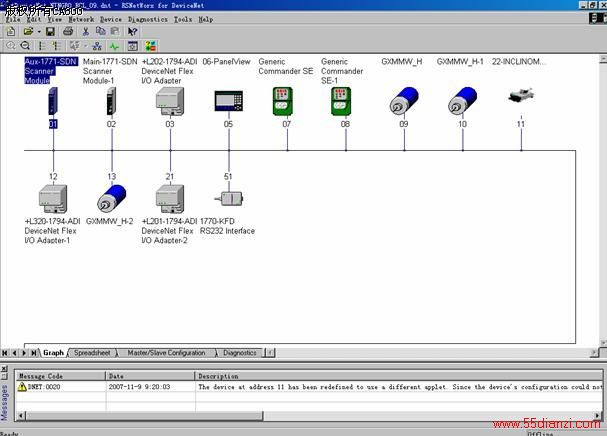
Task: Click the Zoom Out magnifier icon
Action: pyautogui.click(x=25, y=46)
